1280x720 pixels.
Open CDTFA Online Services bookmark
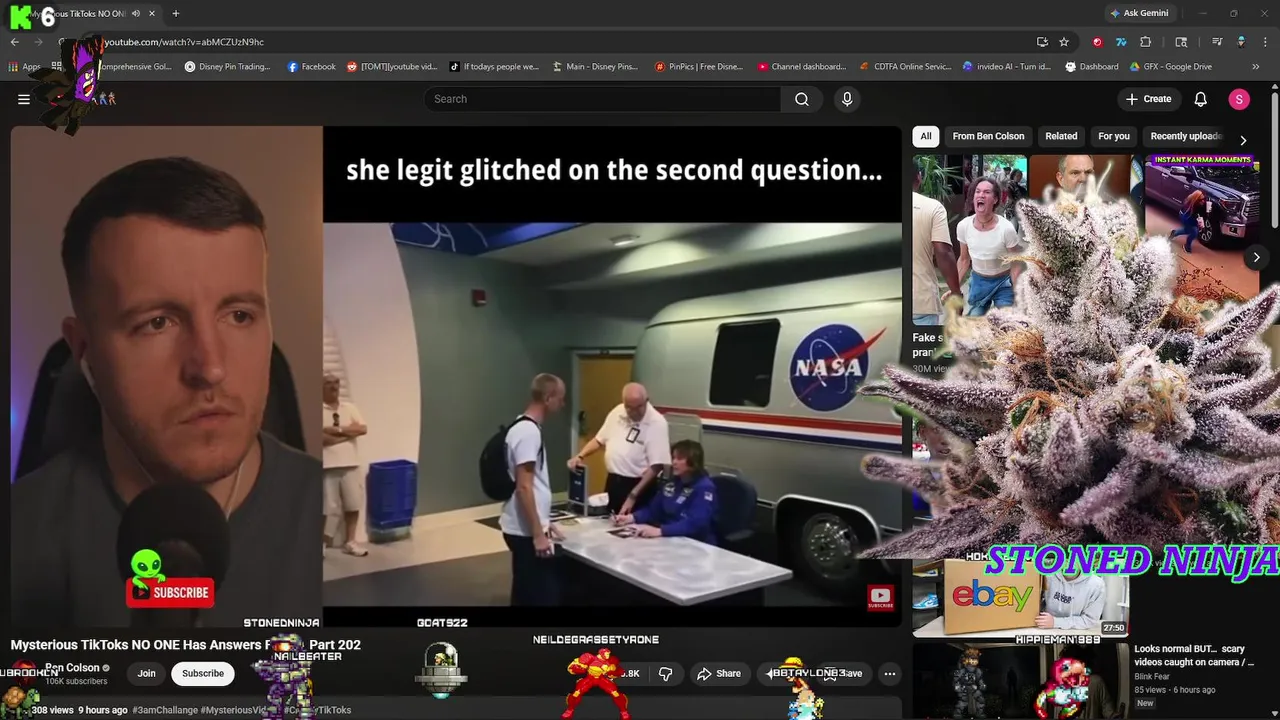(906, 67)
